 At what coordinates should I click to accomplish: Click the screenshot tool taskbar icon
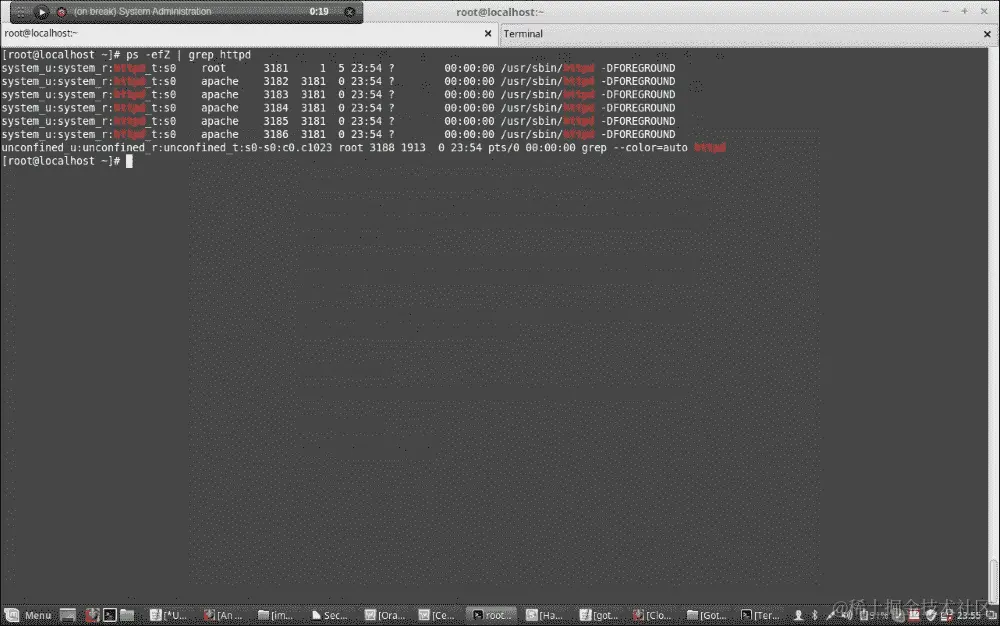(92, 614)
